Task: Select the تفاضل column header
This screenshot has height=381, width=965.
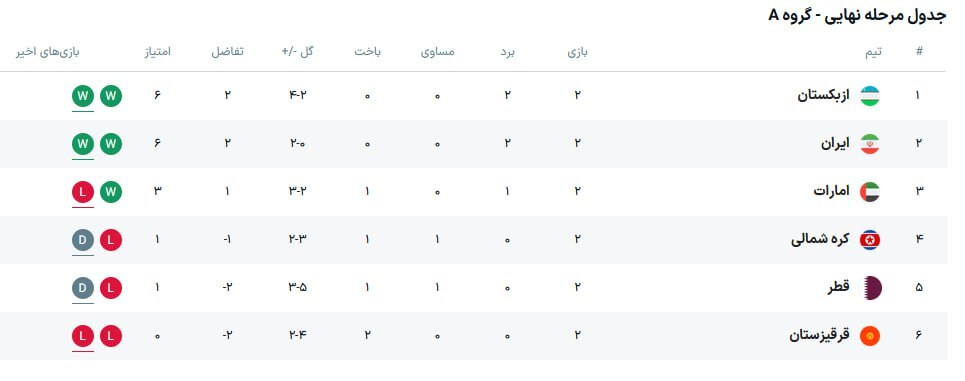Action: [227, 52]
